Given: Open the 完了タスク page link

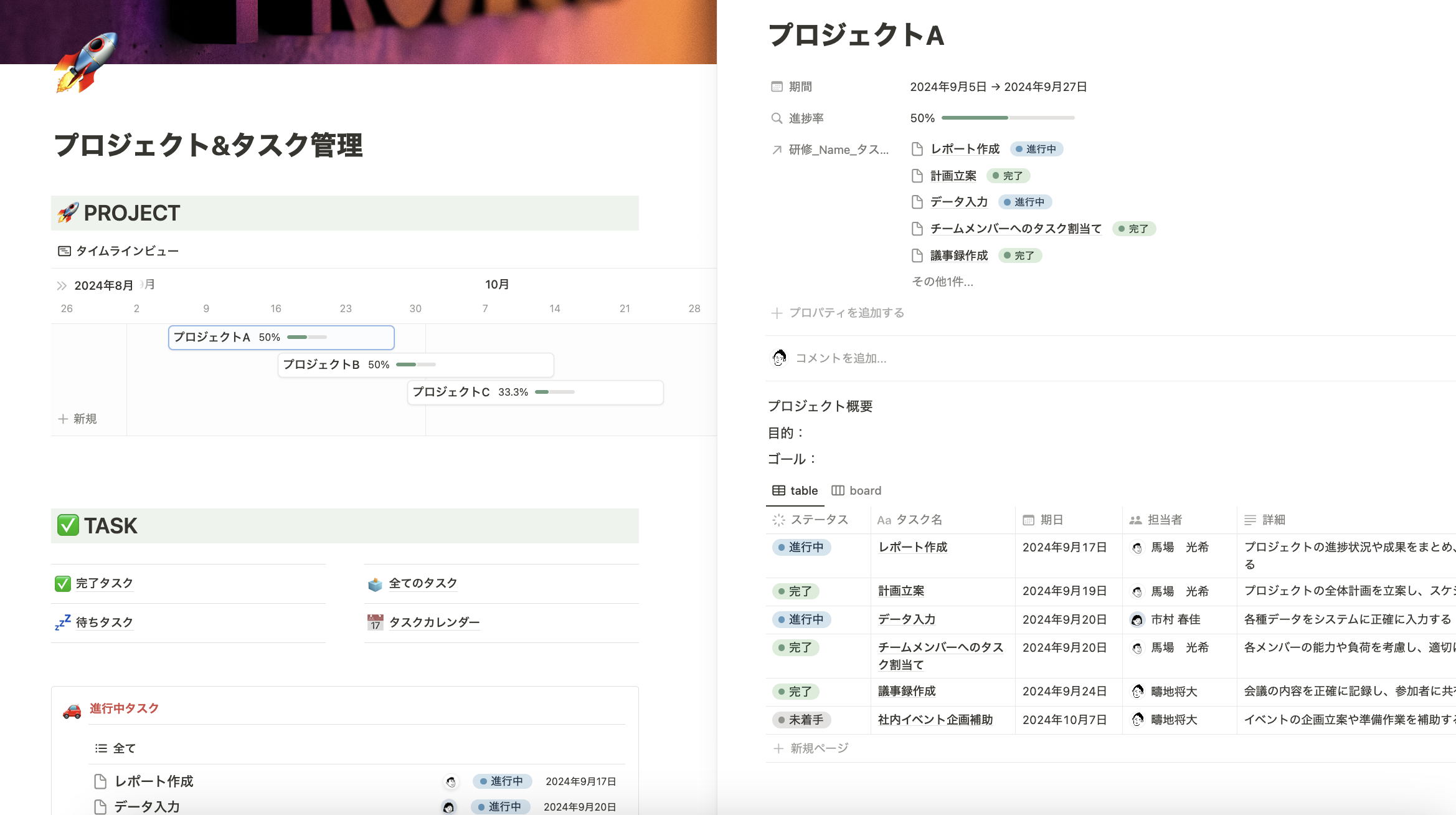Looking at the screenshot, I should (x=103, y=583).
